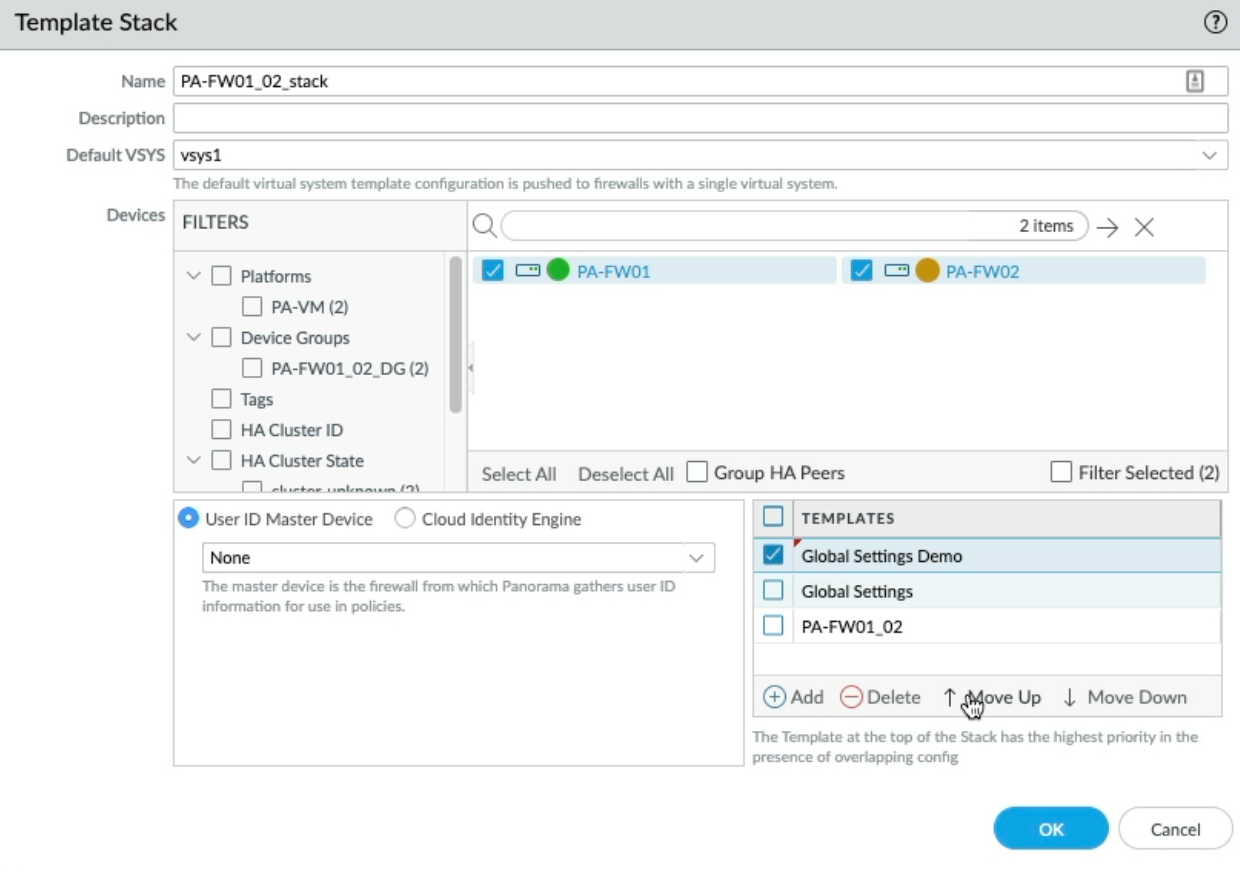Check the HA Cluster ID filter checkbox
Viewport: 1240px width, 871px height.
click(x=221, y=430)
